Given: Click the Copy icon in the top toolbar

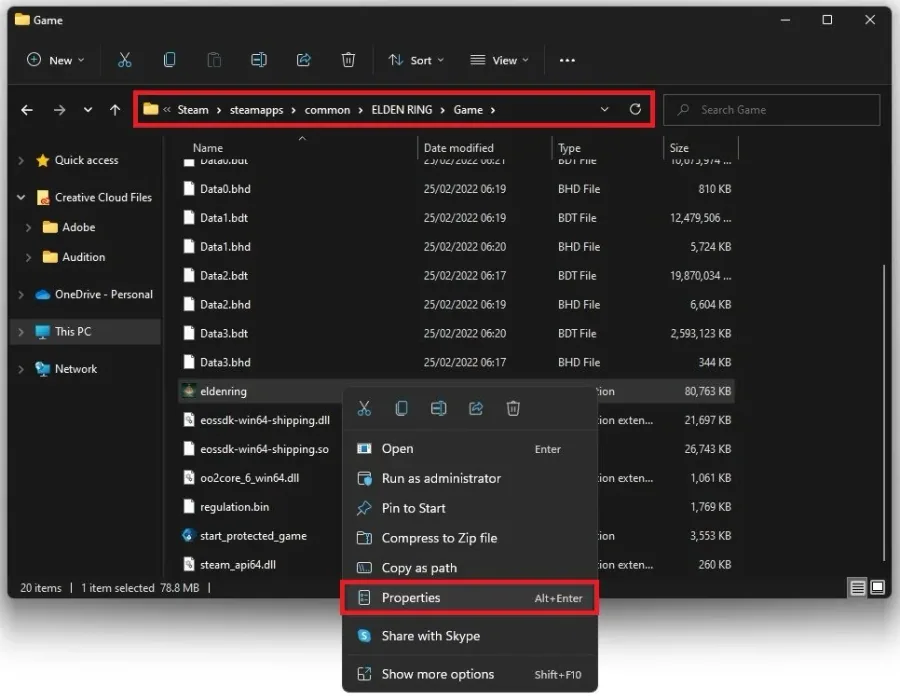Looking at the screenshot, I should tap(169, 60).
